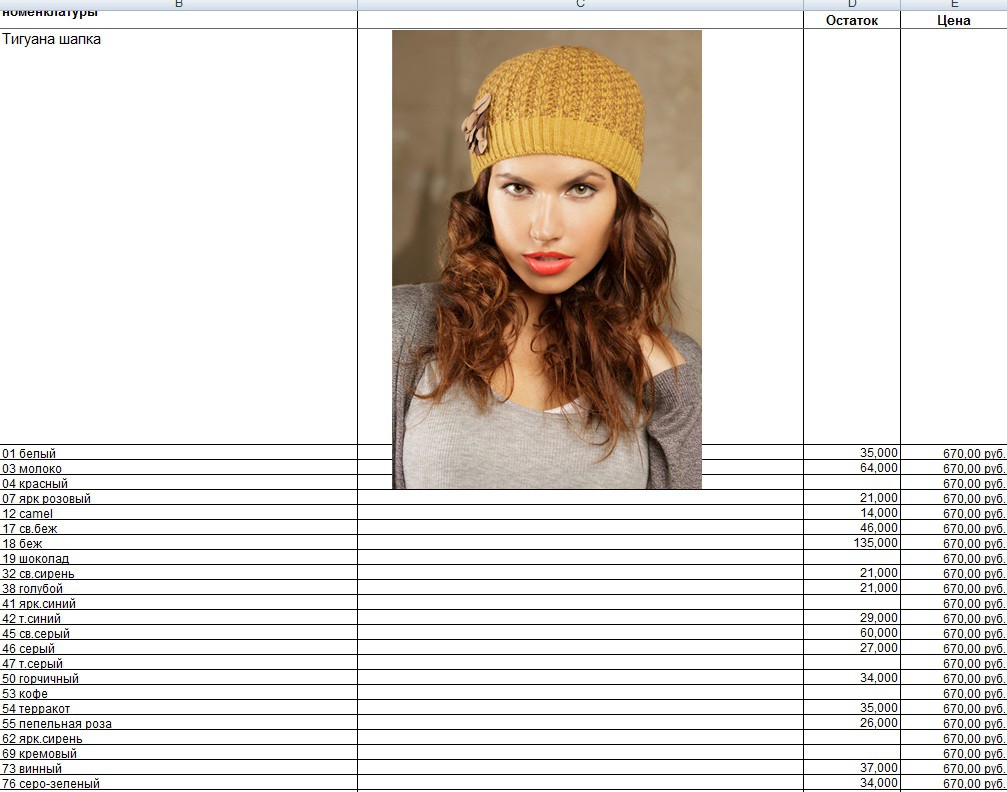Click stock value 64,000 for 03 молоко
This screenshot has height=792, width=1007.
point(852,468)
